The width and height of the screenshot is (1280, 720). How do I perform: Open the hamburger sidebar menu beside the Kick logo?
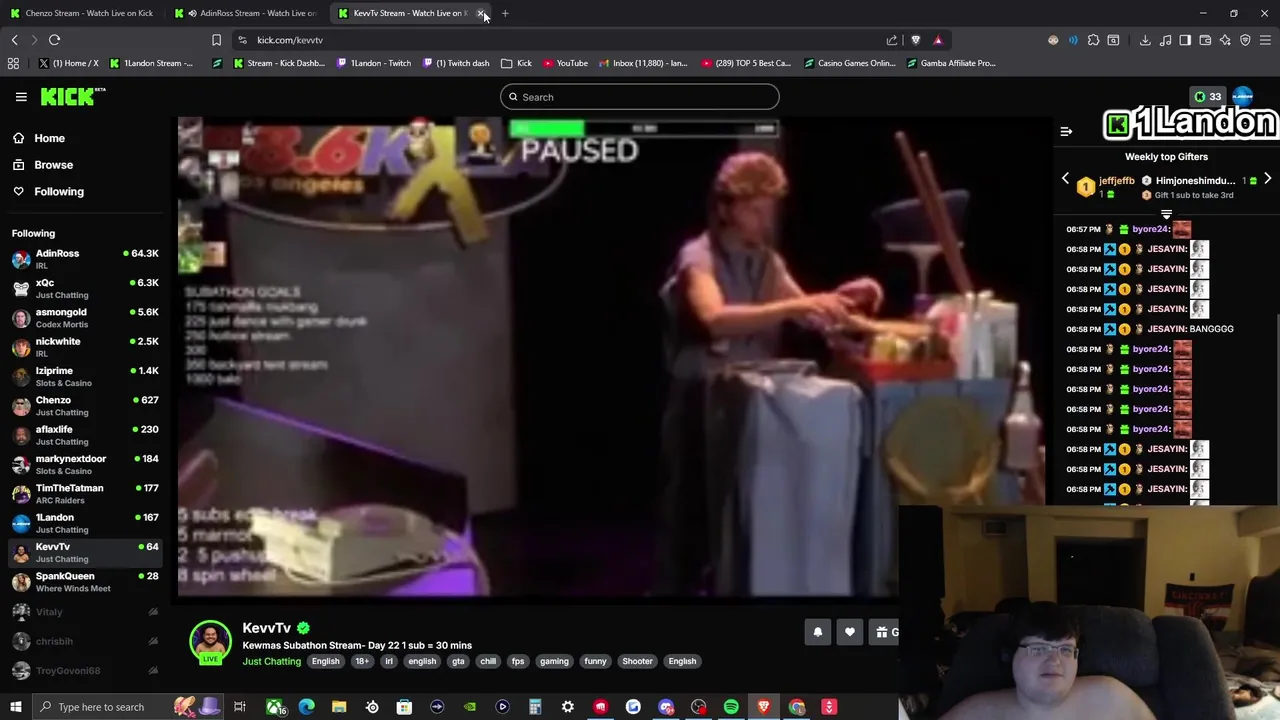tap(21, 97)
